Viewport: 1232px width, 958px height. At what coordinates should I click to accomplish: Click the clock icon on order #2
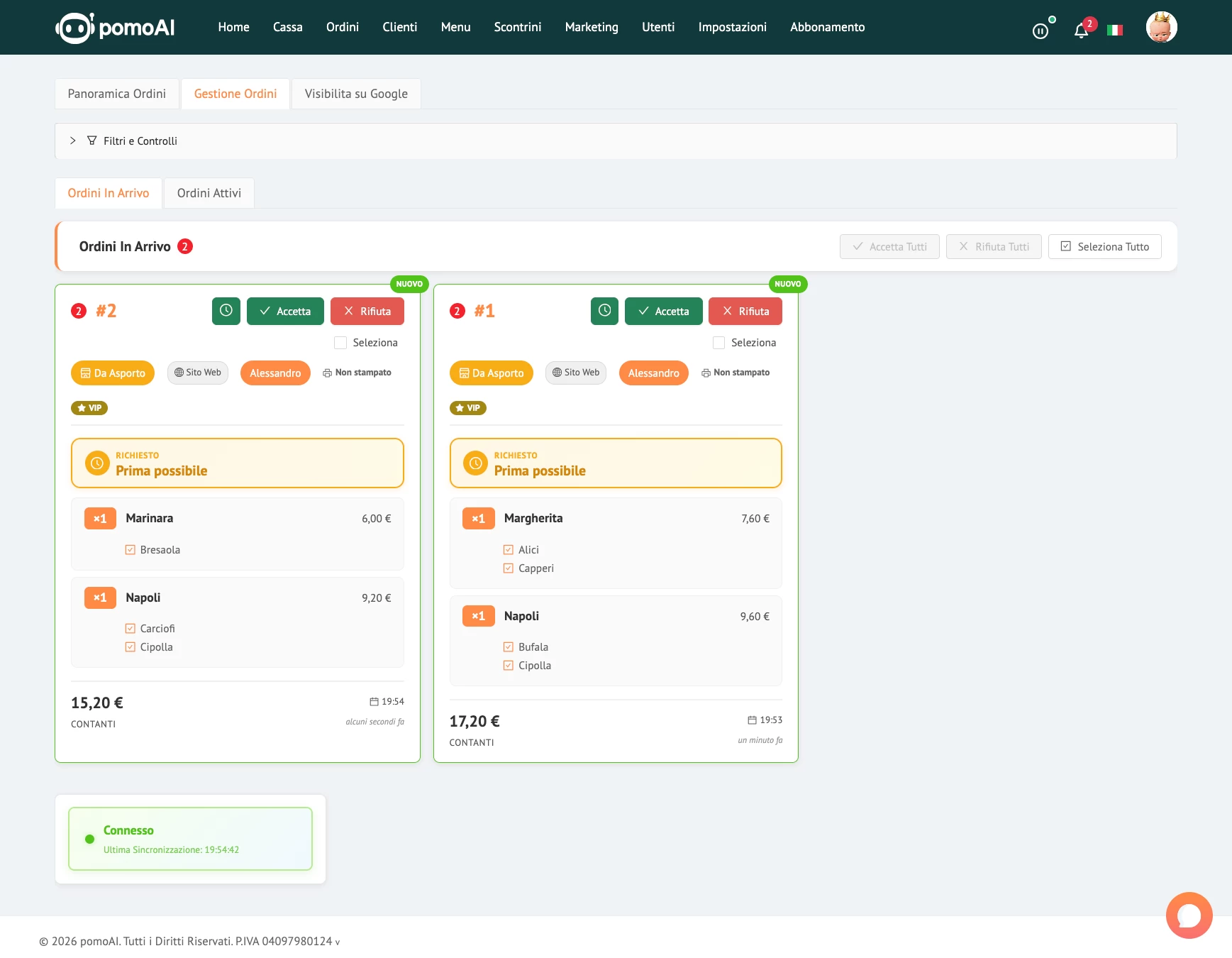(226, 311)
